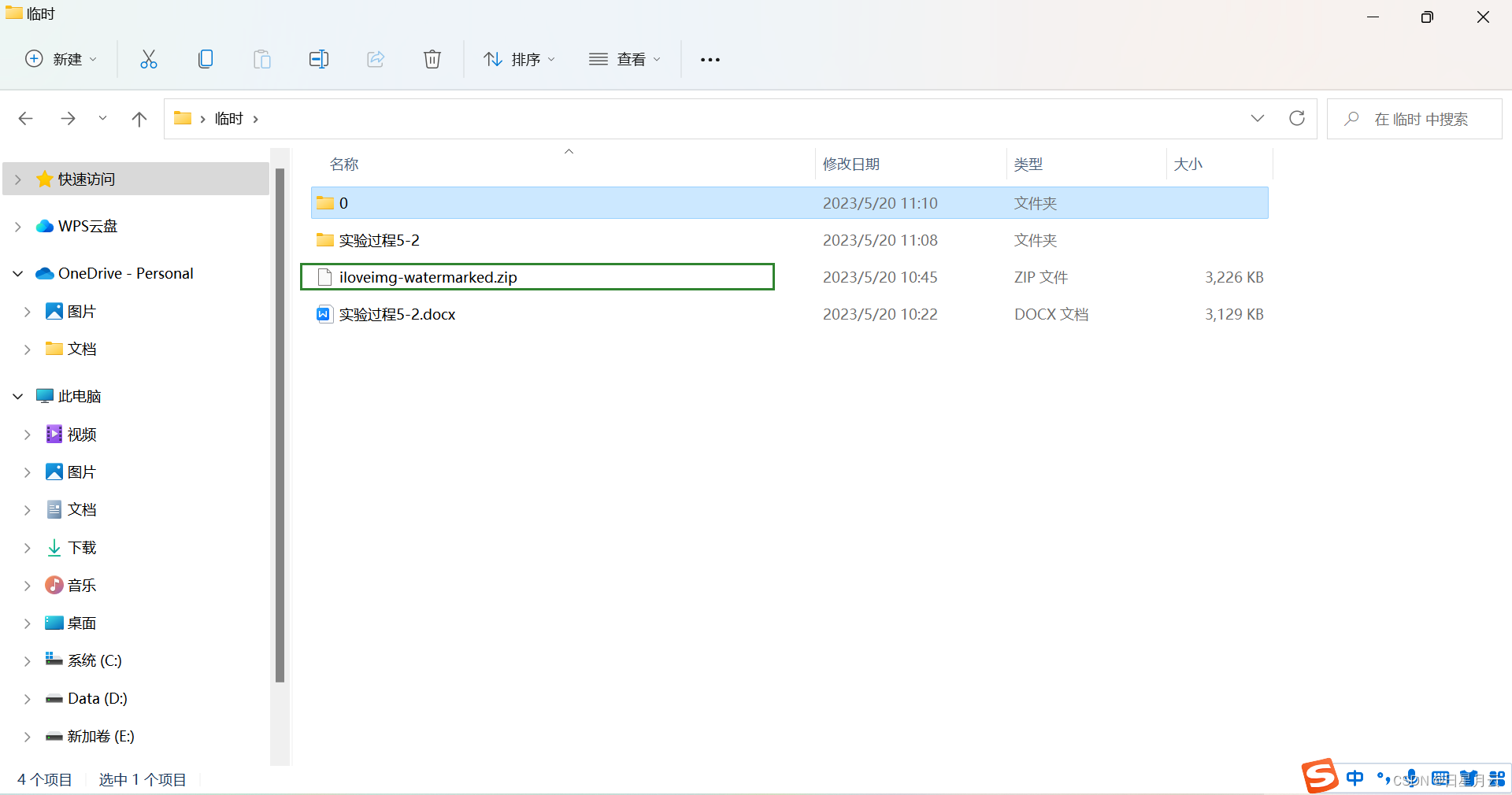This screenshot has width=1512, height=795.
Task: Collapse the 此电脑 tree node
Action: 18,397
